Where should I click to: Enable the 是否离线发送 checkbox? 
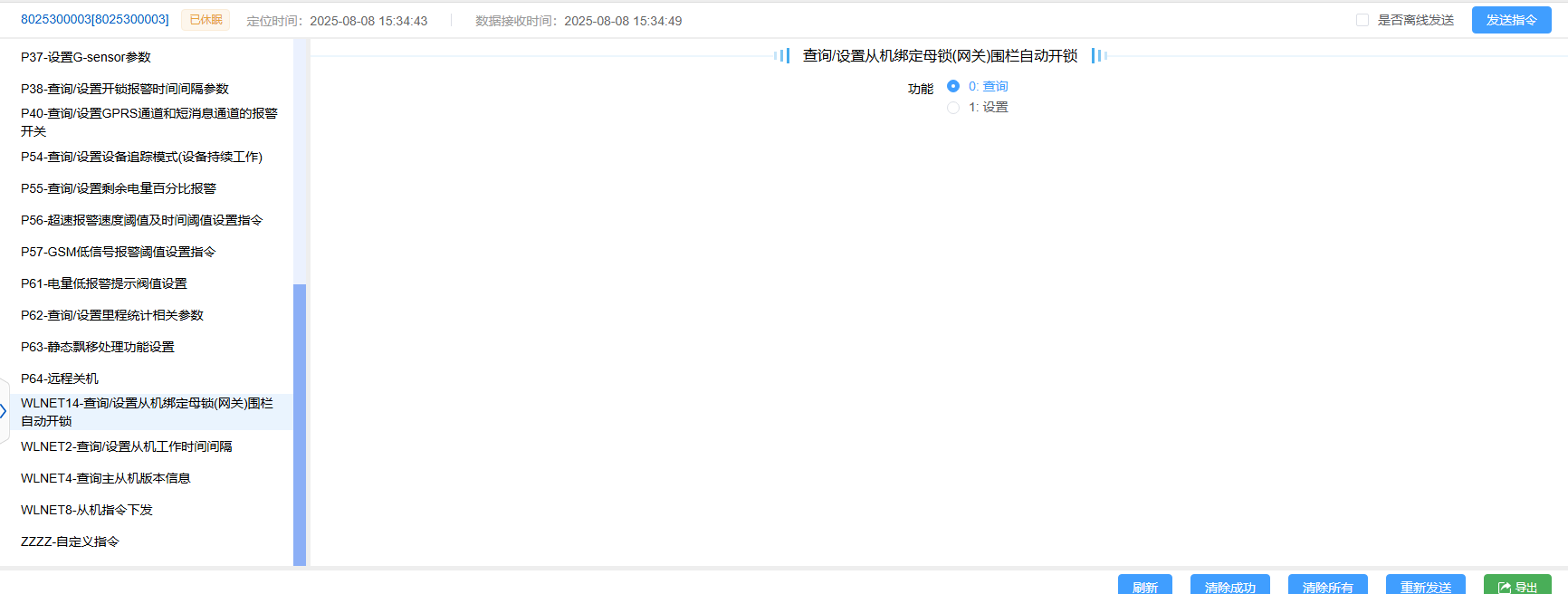pyautogui.click(x=1362, y=20)
